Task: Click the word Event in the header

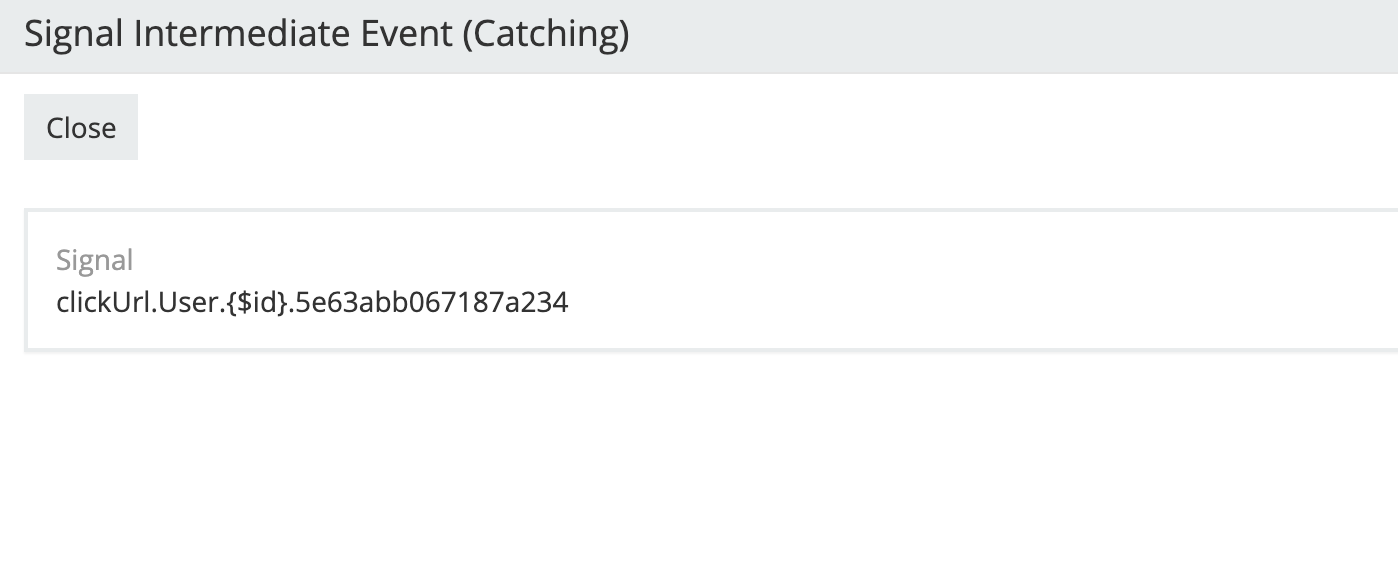Action: point(407,35)
